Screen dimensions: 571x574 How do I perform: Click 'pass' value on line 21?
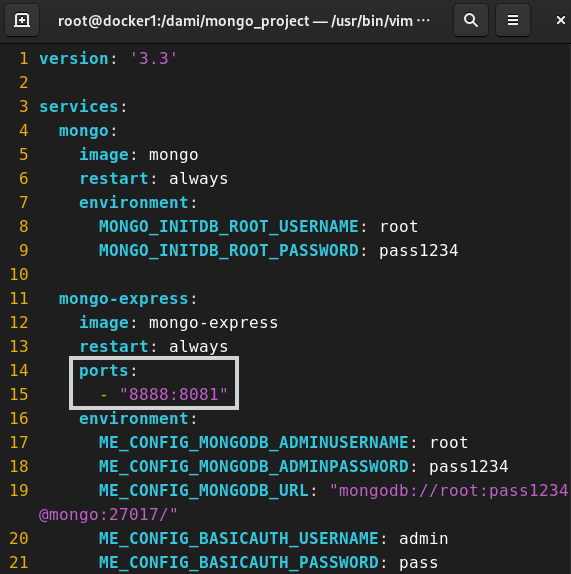click(x=418, y=563)
